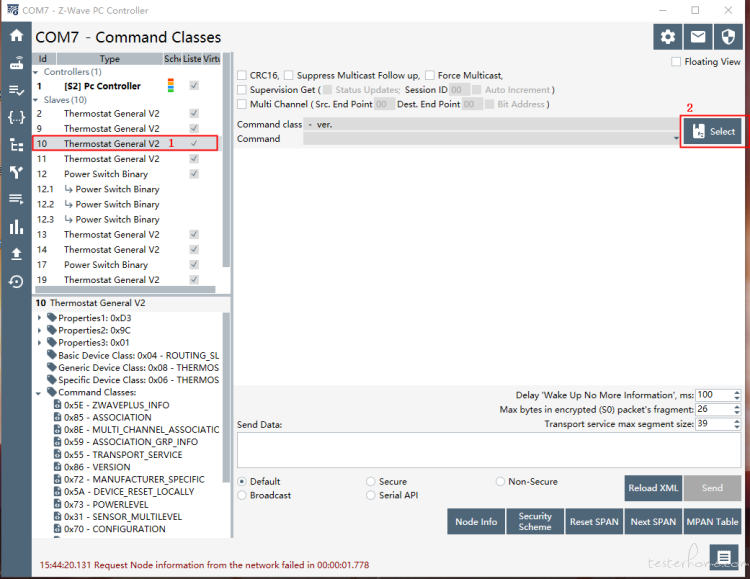Click the file icon beside 0x70 CONFIGURATION
750x579 pixels.
[x=57, y=529]
